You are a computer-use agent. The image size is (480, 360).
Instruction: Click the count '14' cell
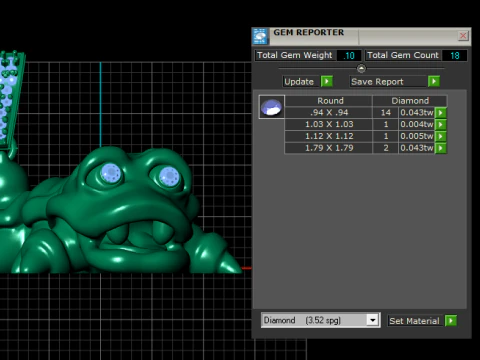coord(386,113)
